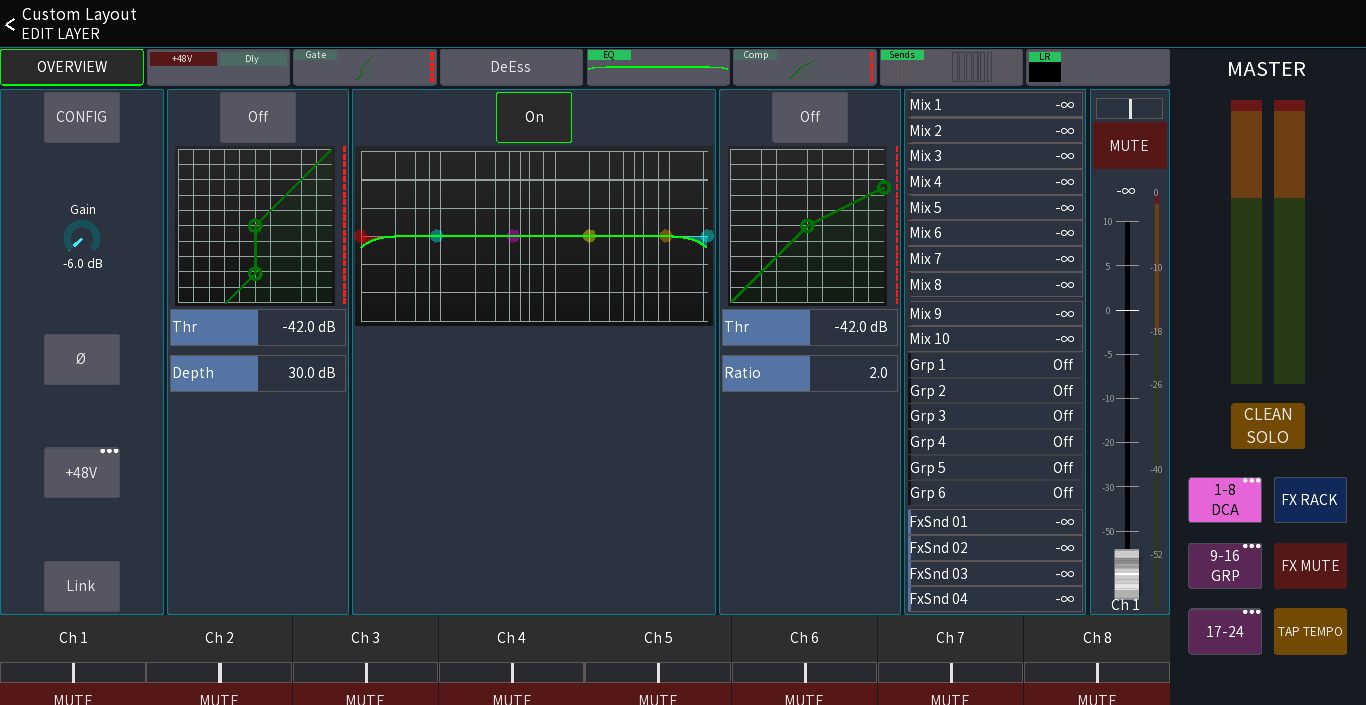Open the OVERVIEW tab
This screenshot has width=1366, height=705.
click(x=72, y=67)
